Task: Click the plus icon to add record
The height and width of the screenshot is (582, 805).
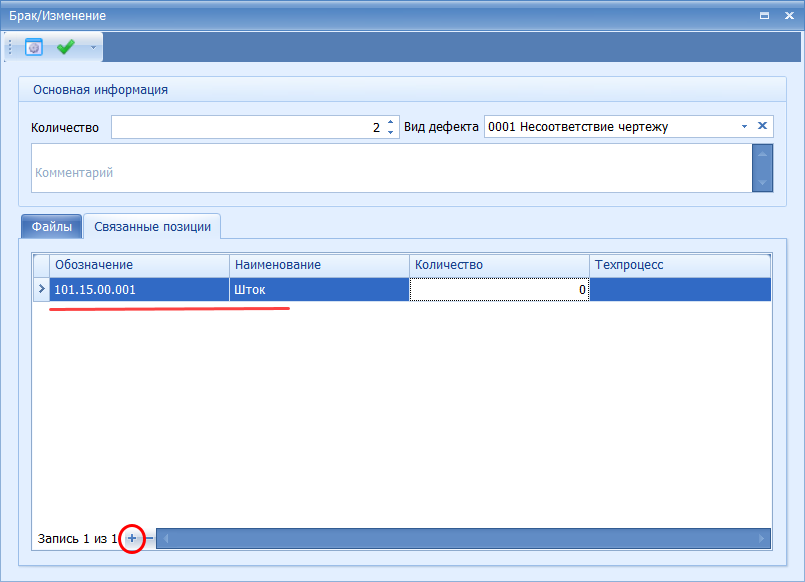Action: (132, 539)
